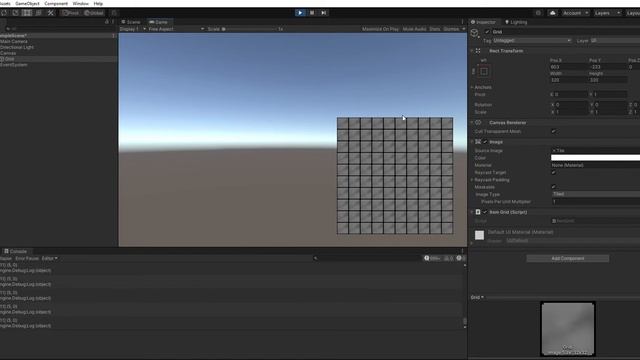The height and width of the screenshot is (360, 640).
Task: Click the Grid preview thumbnail
Action: (568, 329)
